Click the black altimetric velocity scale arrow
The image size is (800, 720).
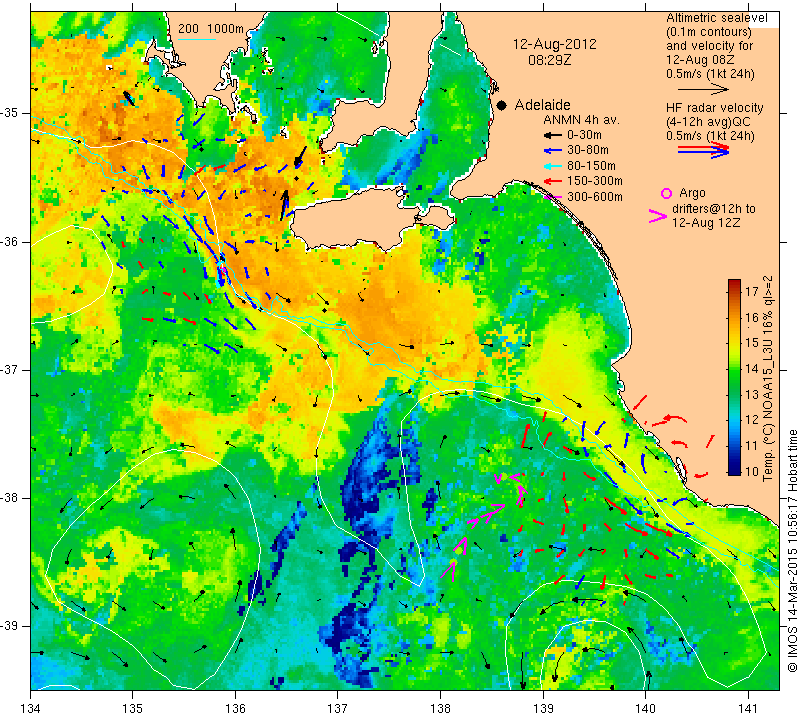pos(704,89)
